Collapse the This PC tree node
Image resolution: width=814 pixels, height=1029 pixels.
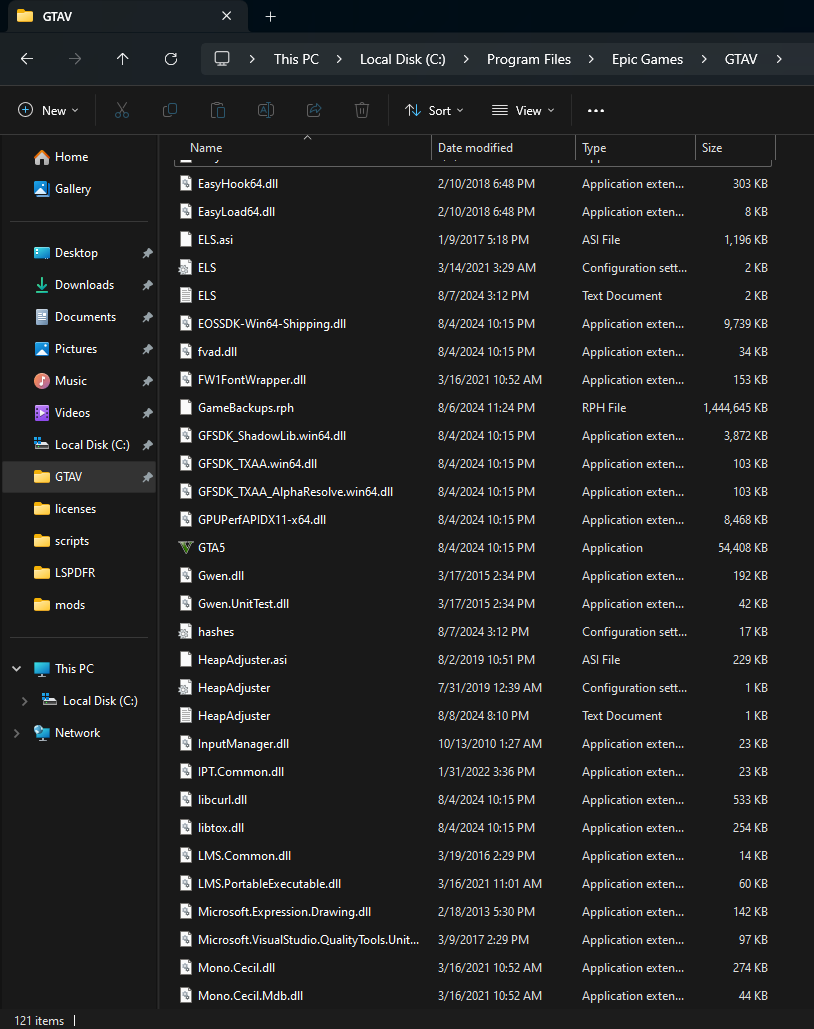[x=16, y=669]
